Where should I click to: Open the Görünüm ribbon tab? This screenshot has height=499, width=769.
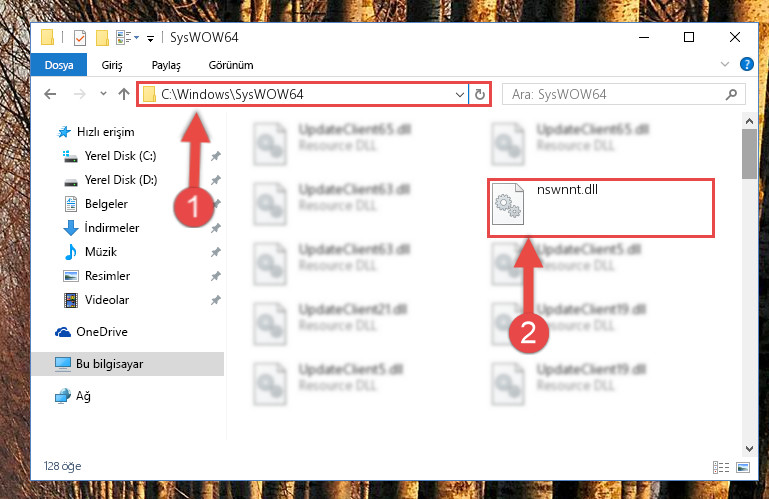pyautogui.click(x=231, y=65)
